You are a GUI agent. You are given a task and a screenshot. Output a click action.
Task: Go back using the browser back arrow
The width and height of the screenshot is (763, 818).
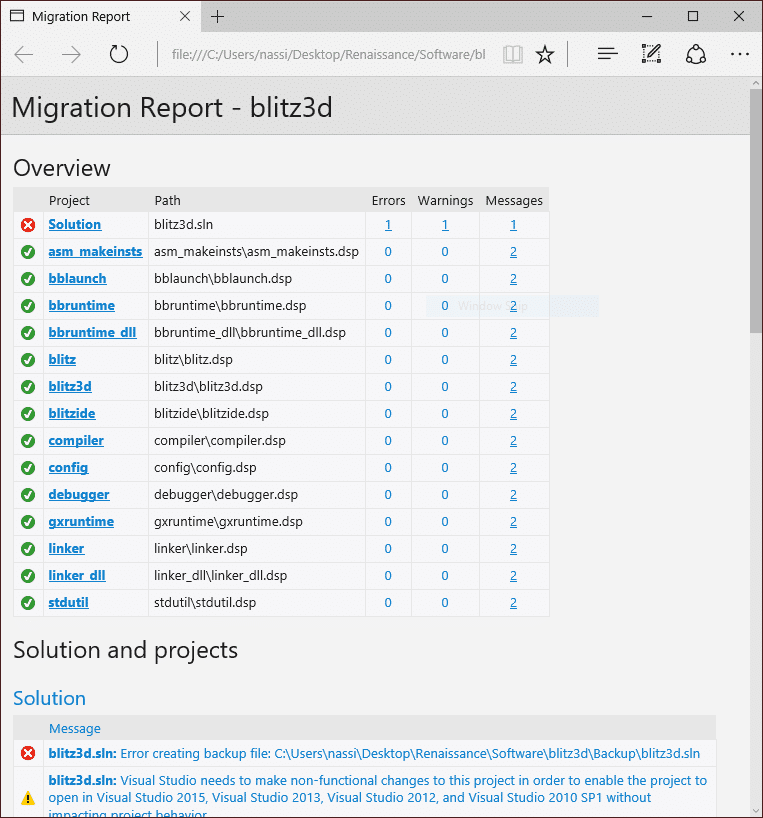pyautogui.click(x=24, y=54)
